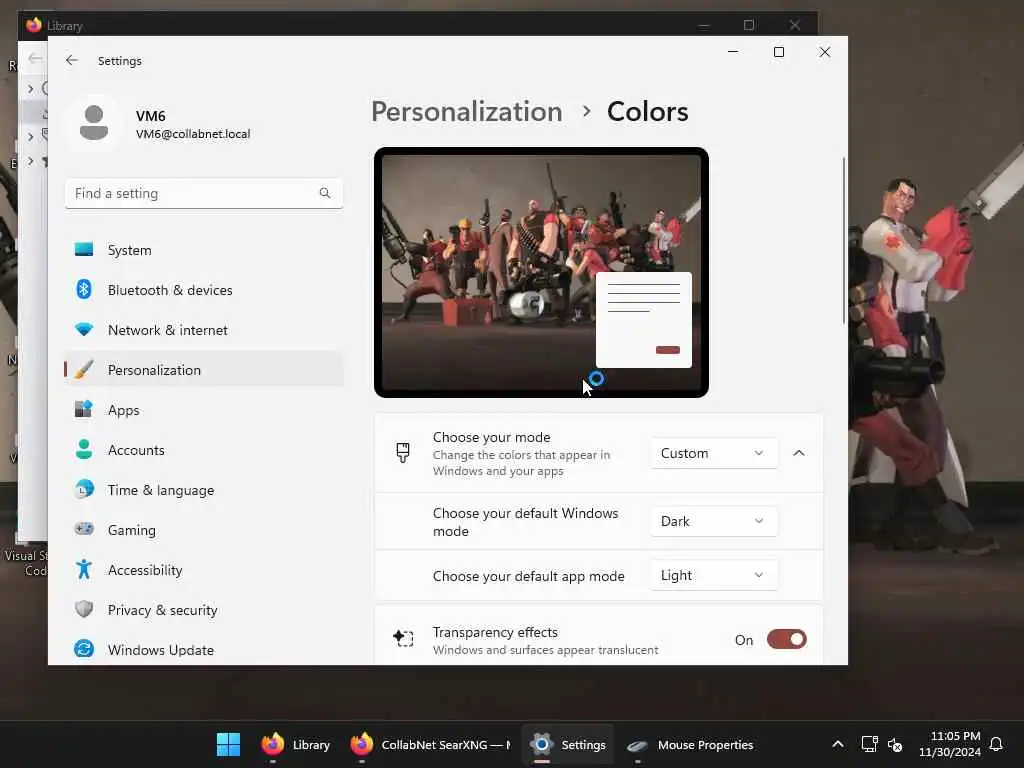1024x768 pixels.
Task: Go to Gaming settings
Action: click(x=204, y=529)
